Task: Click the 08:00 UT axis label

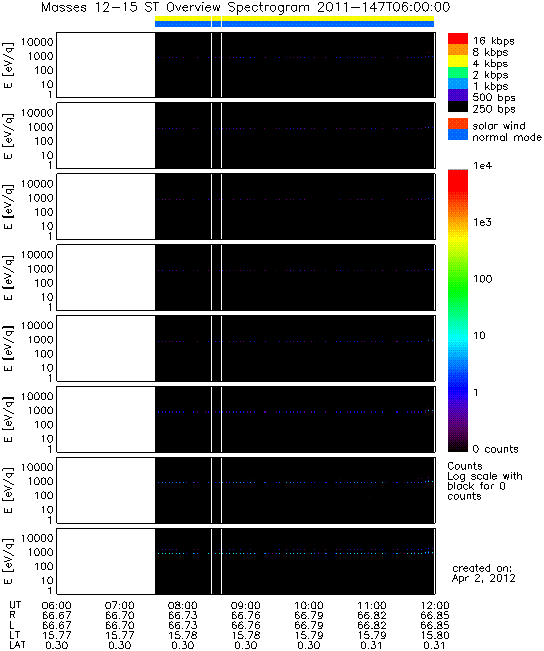Action: [182, 606]
